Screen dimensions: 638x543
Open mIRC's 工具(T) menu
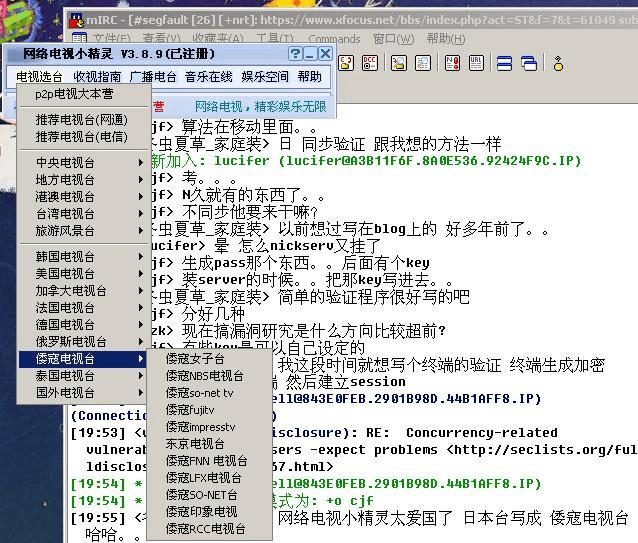coord(275,39)
